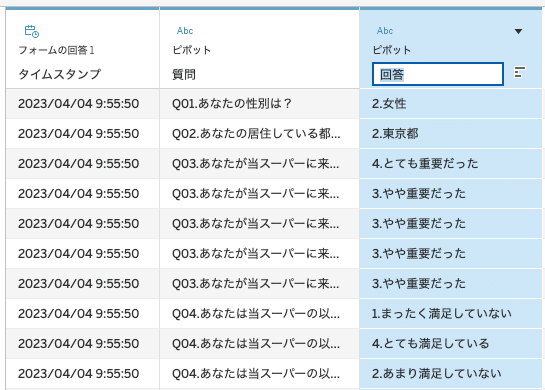Click the ピボット label above 質問
This screenshot has height=390, width=545.
point(192,50)
